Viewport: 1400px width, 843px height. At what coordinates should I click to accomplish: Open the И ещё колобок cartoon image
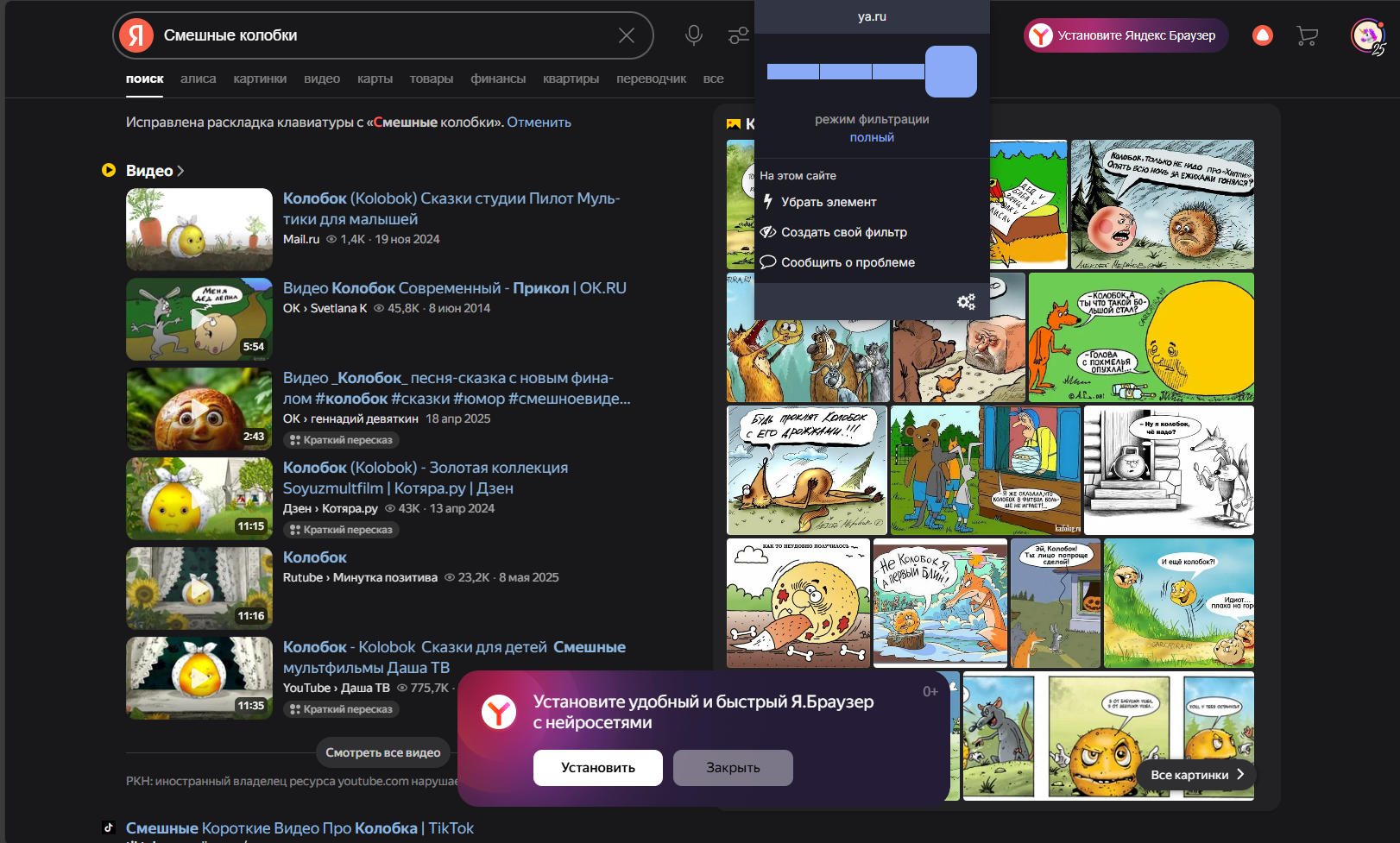click(x=1179, y=603)
